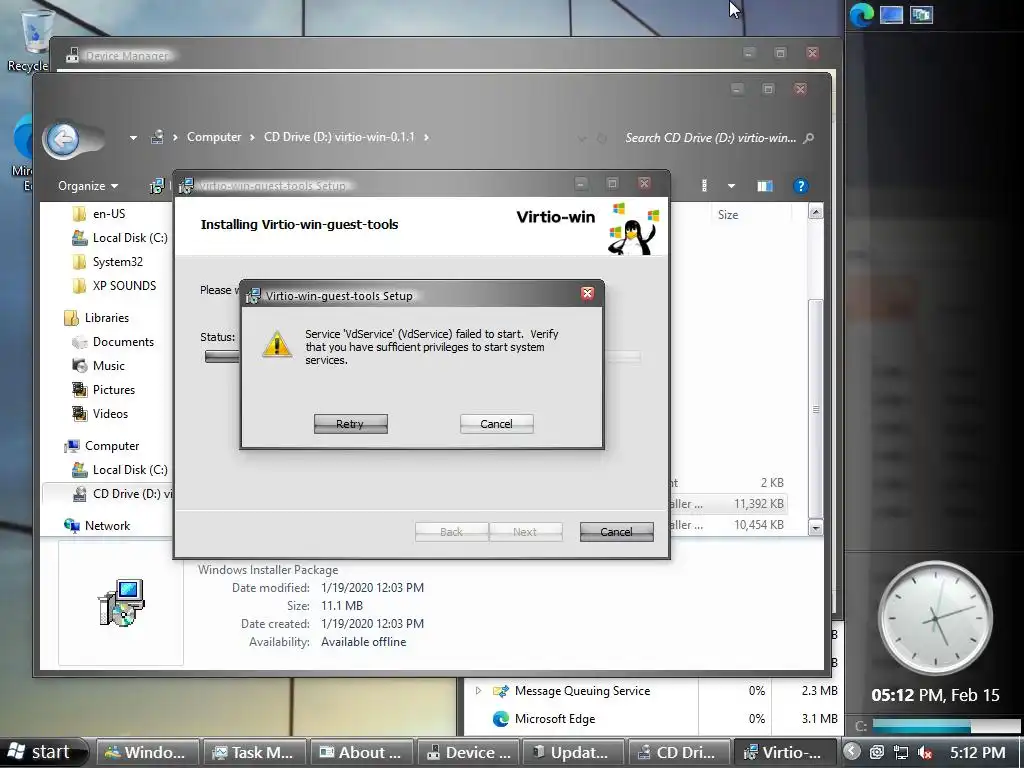This screenshot has height=768, width=1024.
Task: Click the Start button
Action: 43,752
